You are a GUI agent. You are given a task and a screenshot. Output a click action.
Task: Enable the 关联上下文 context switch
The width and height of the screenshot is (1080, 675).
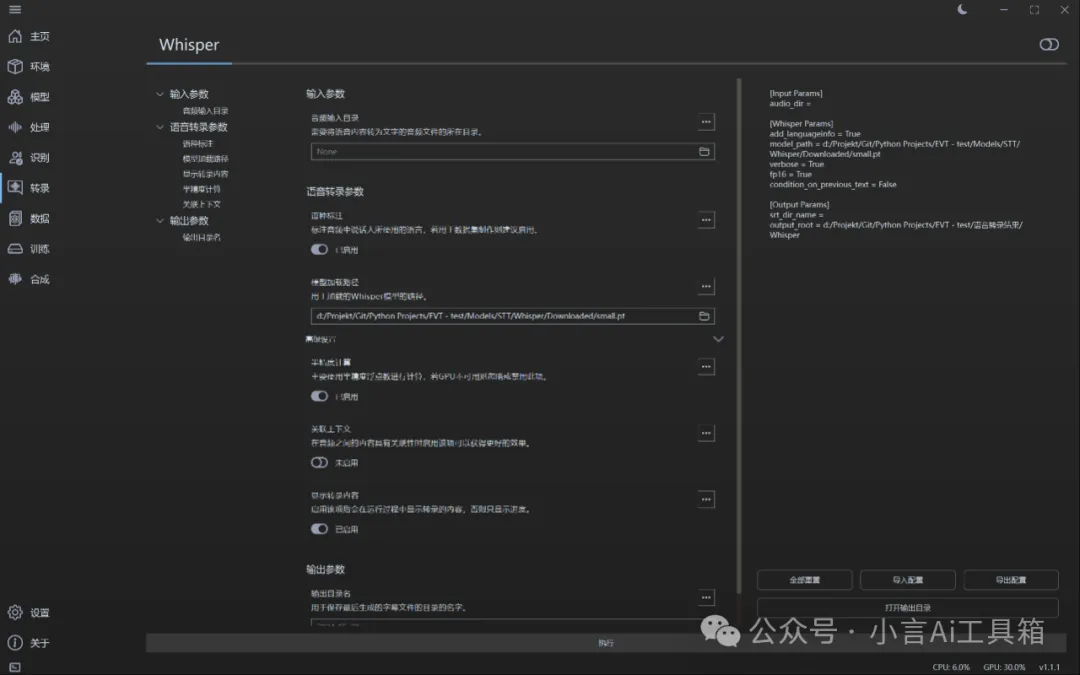coord(319,463)
